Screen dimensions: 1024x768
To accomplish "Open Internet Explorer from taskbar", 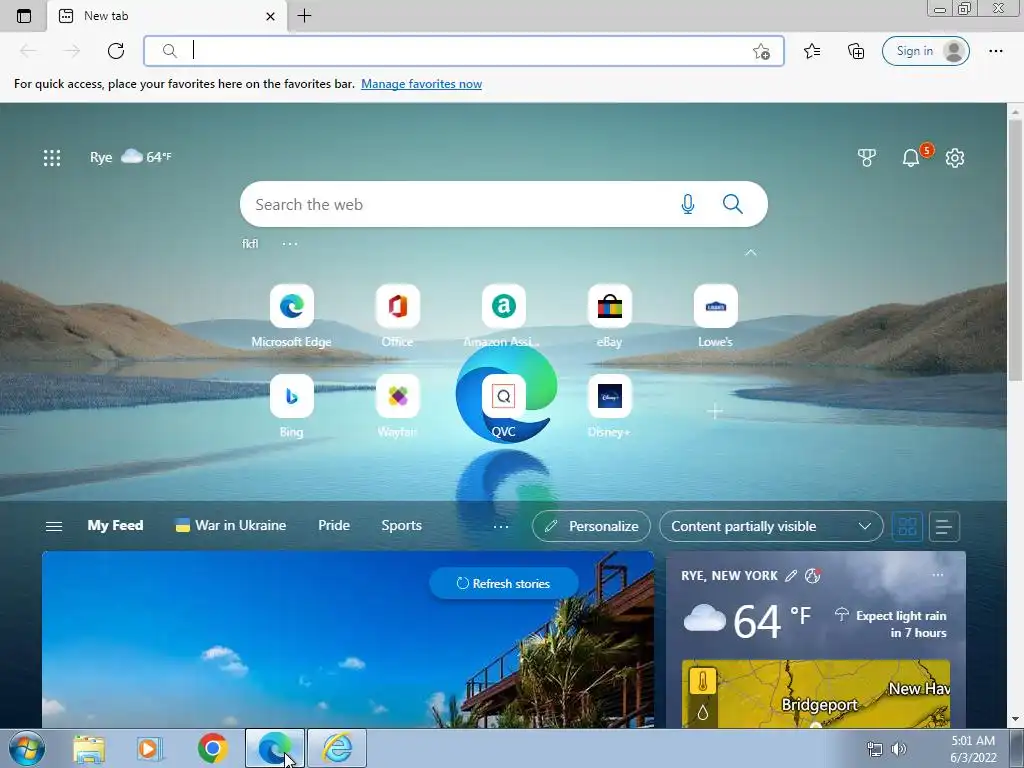I will [x=338, y=748].
